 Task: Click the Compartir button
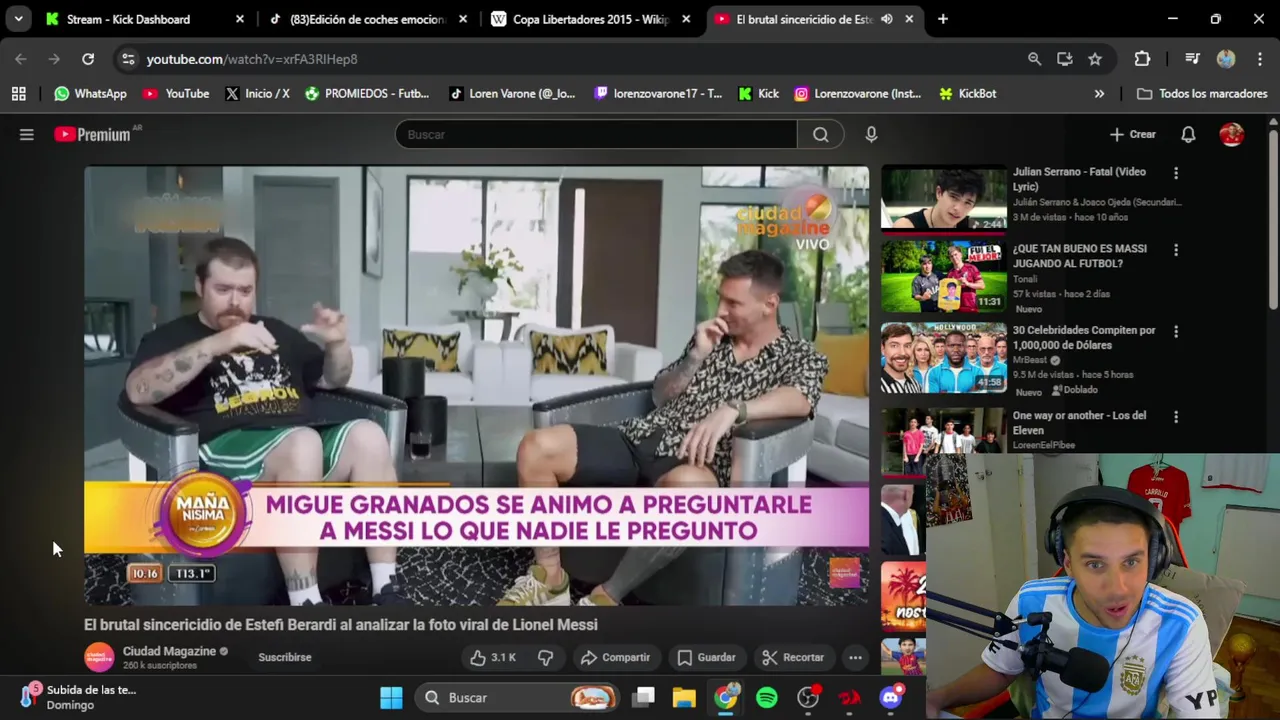[x=615, y=657]
